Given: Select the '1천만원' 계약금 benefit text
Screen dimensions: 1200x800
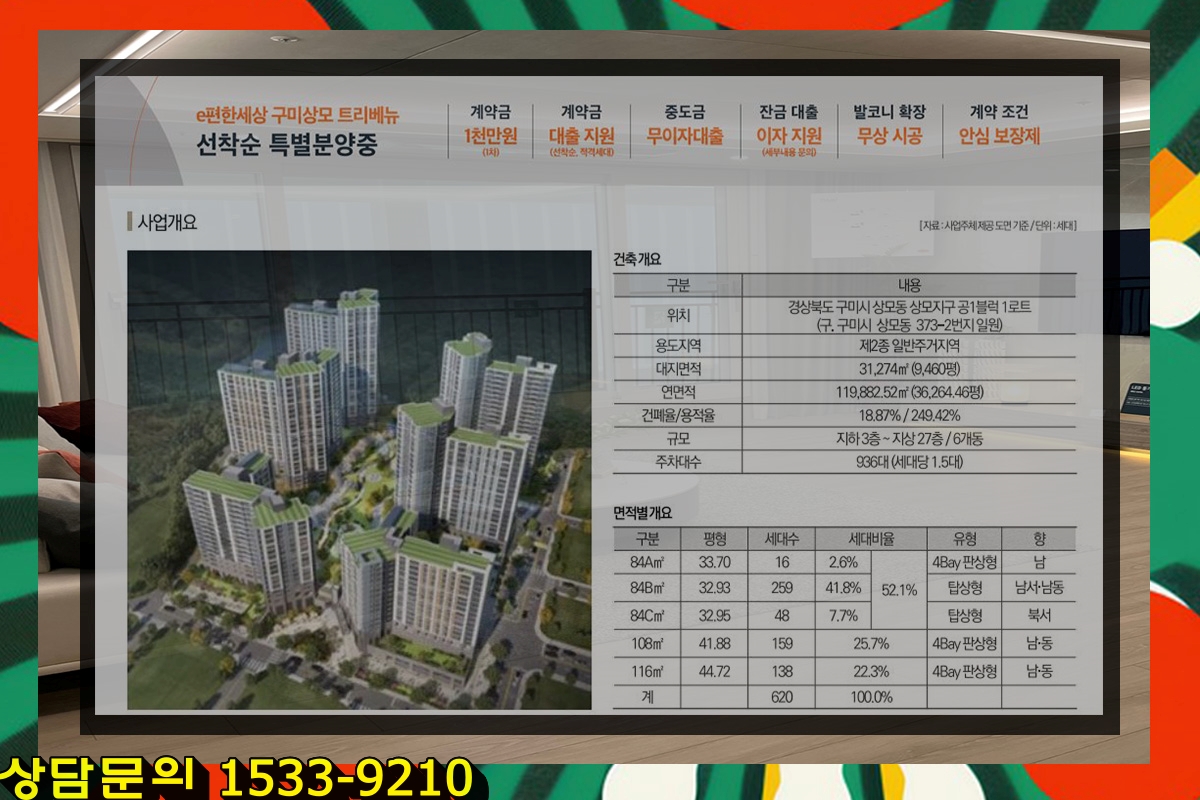Looking at the screenshot, I should tap(490, 137).
